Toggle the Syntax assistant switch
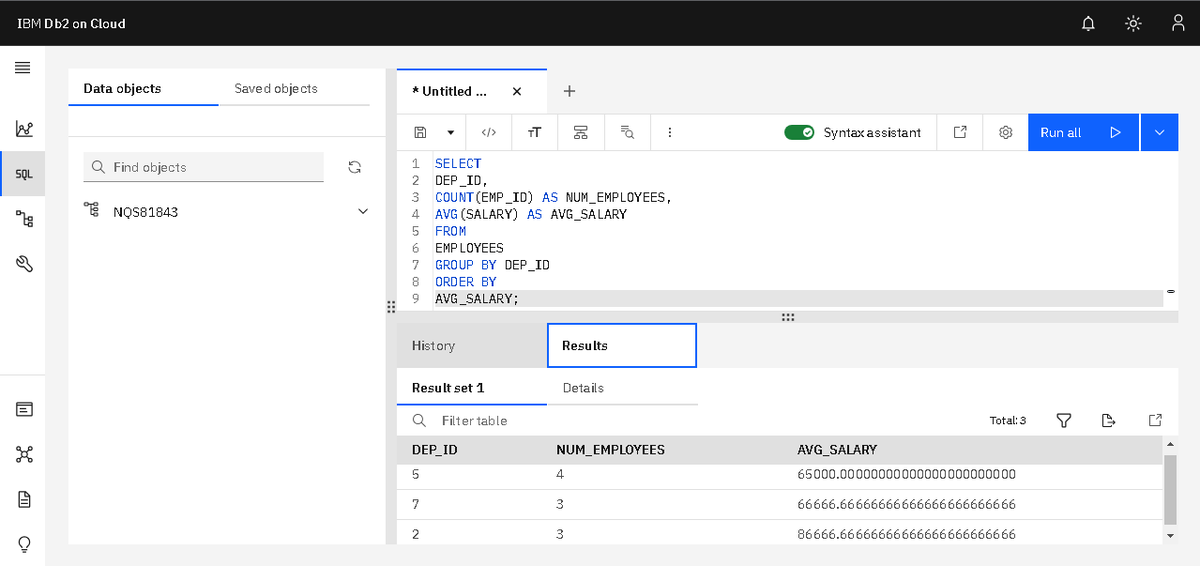Viewport: 1200px width, 566px height. click(x=800, y=132)
